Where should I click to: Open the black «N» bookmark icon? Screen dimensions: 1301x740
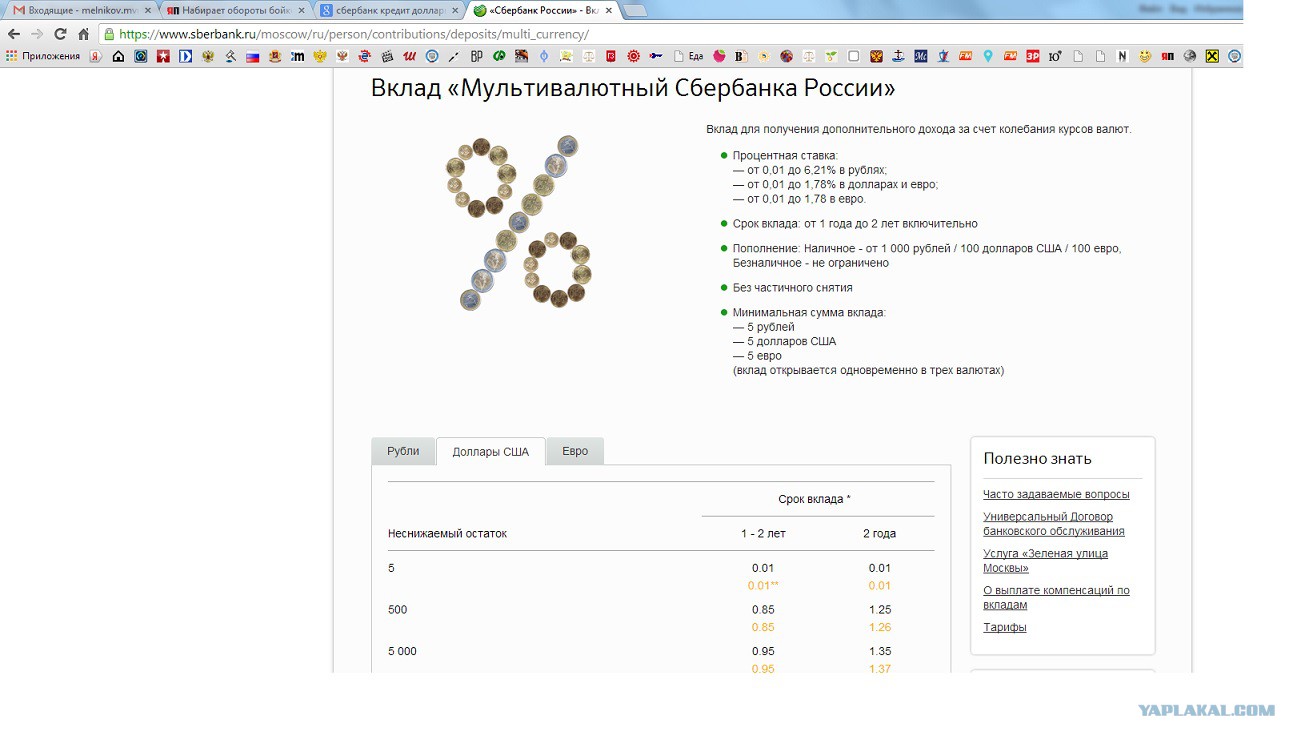1123,56
